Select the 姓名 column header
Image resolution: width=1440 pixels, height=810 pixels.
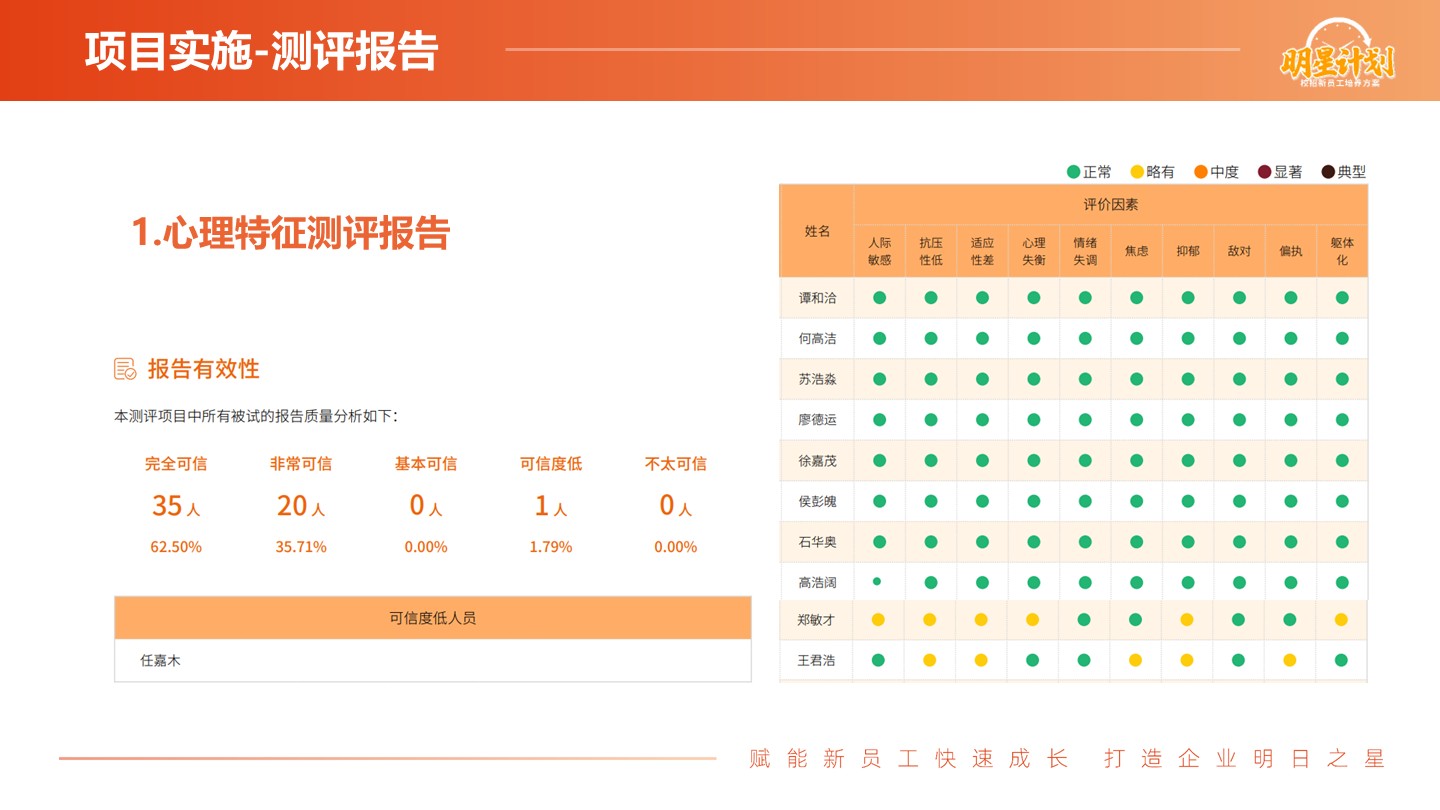point(817,231)
